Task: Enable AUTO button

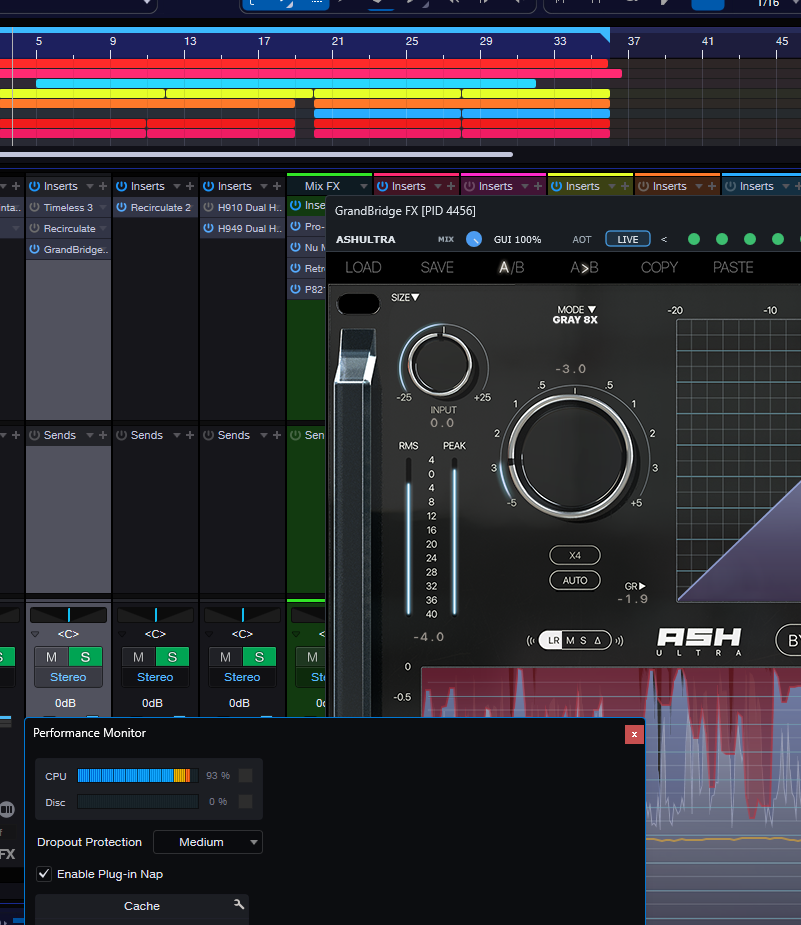Action: pyautogui.click(x=575, y=580)
